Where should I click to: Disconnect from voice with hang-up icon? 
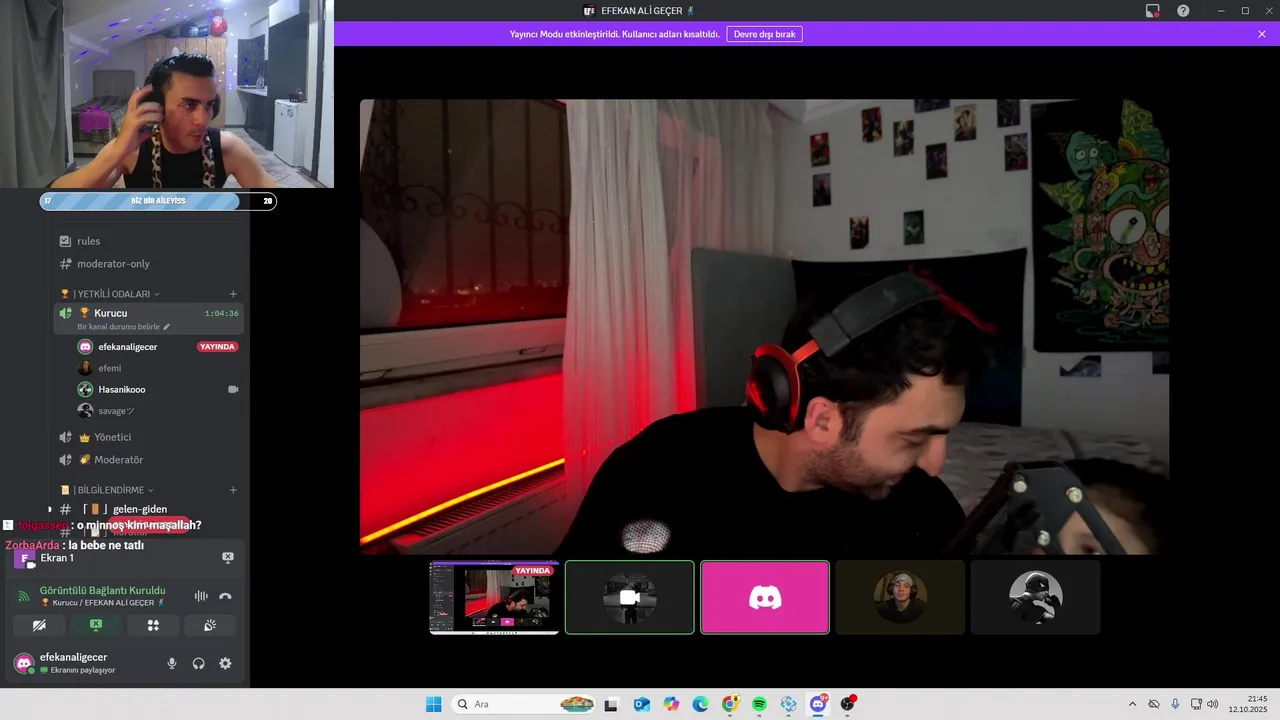pyautogui.click(x=225, y=596)
